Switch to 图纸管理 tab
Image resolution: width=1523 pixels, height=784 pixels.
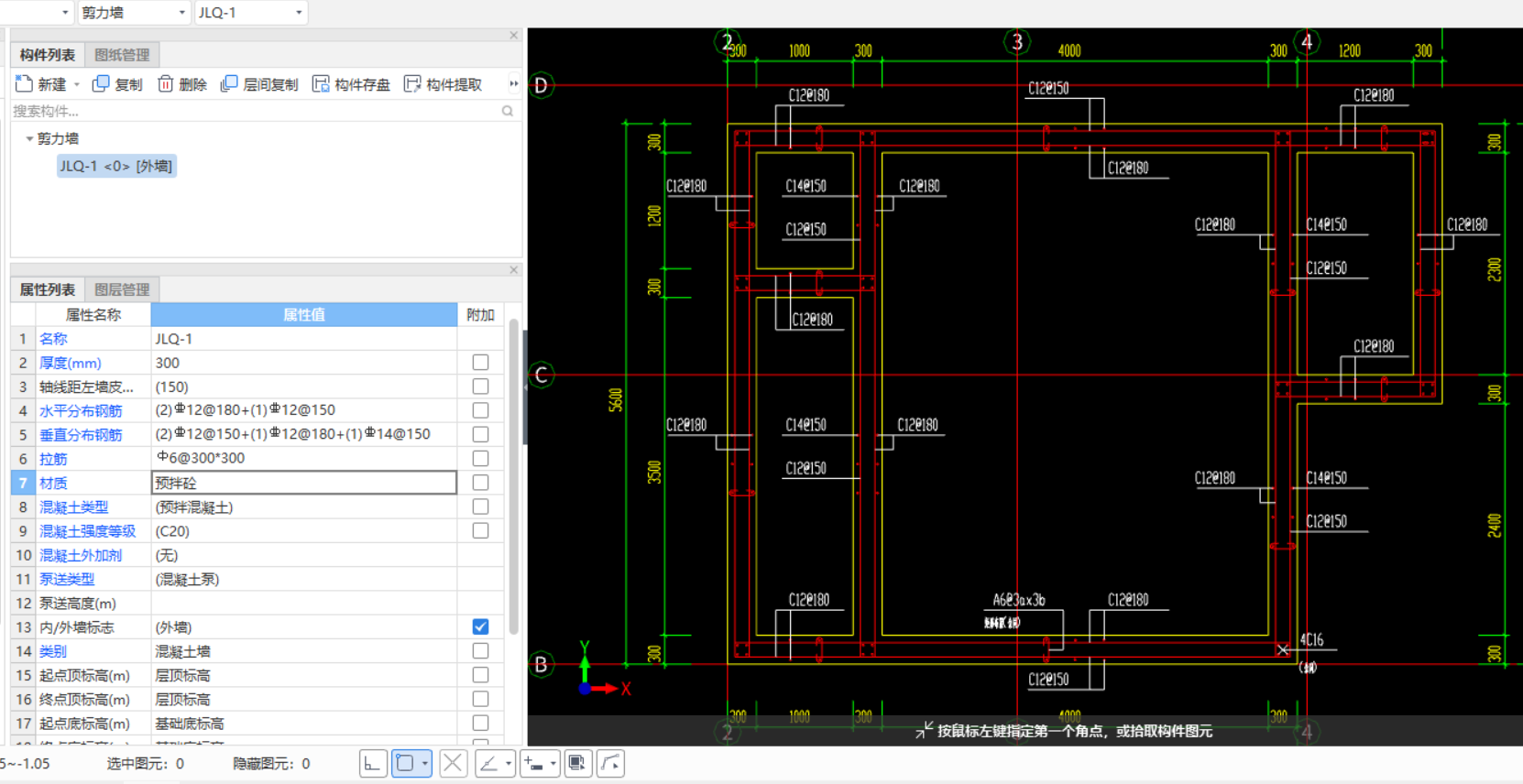[x=122, y=55]
